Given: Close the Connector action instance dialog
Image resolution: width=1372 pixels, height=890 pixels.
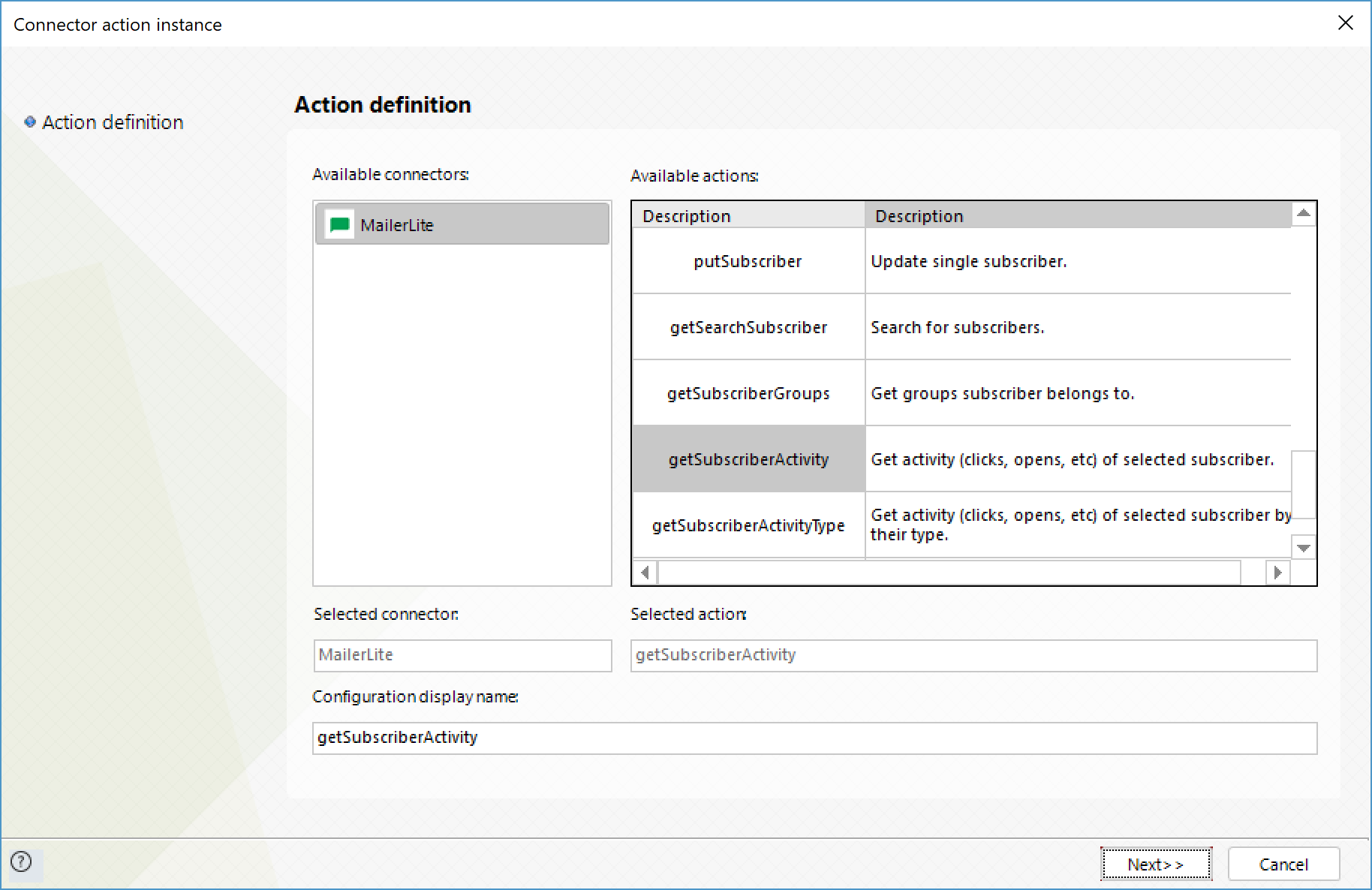Looking at the screenshot, I should point(1345,23).
